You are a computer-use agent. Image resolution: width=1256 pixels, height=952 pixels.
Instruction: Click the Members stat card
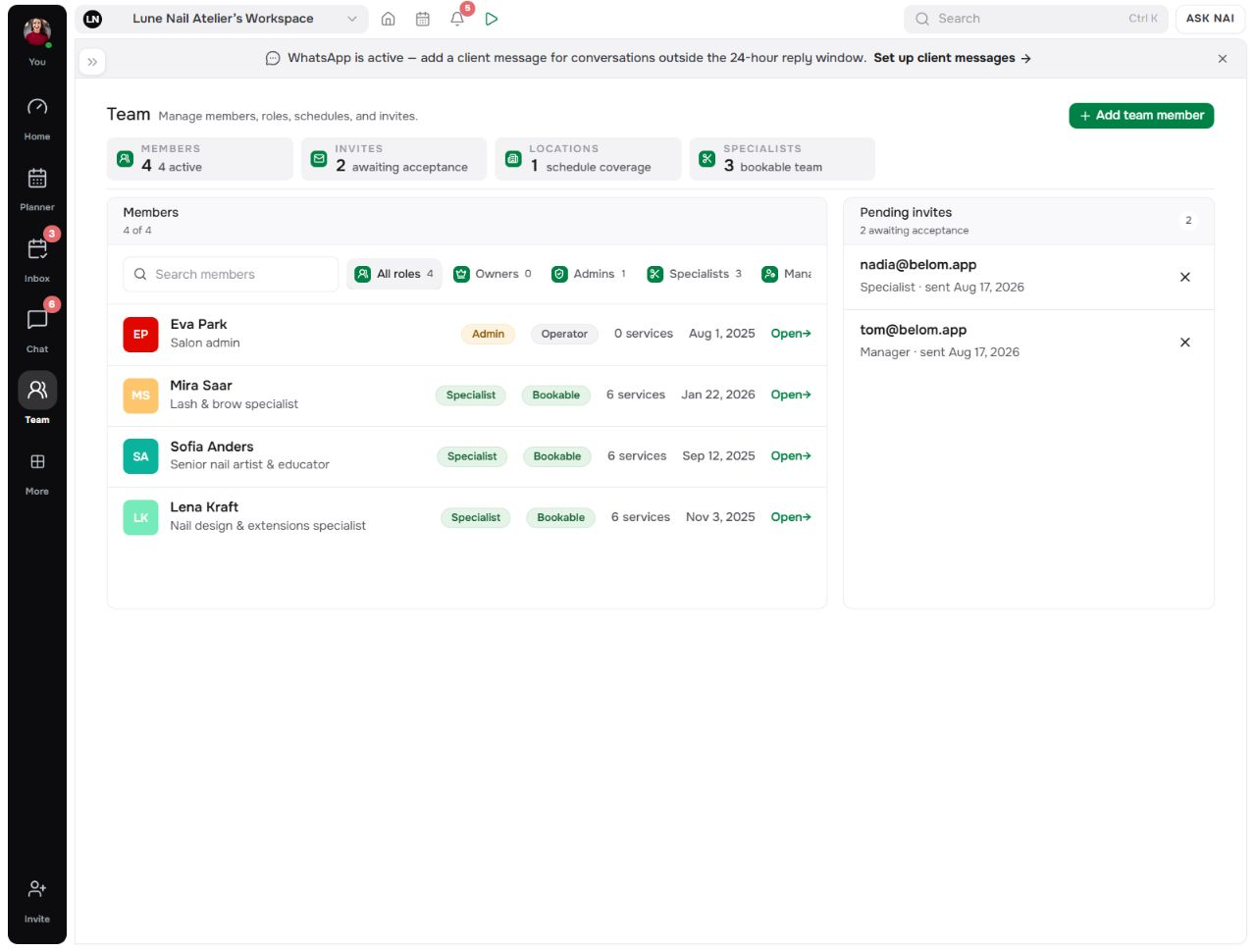pyautogui.click(x=200, y=159)
